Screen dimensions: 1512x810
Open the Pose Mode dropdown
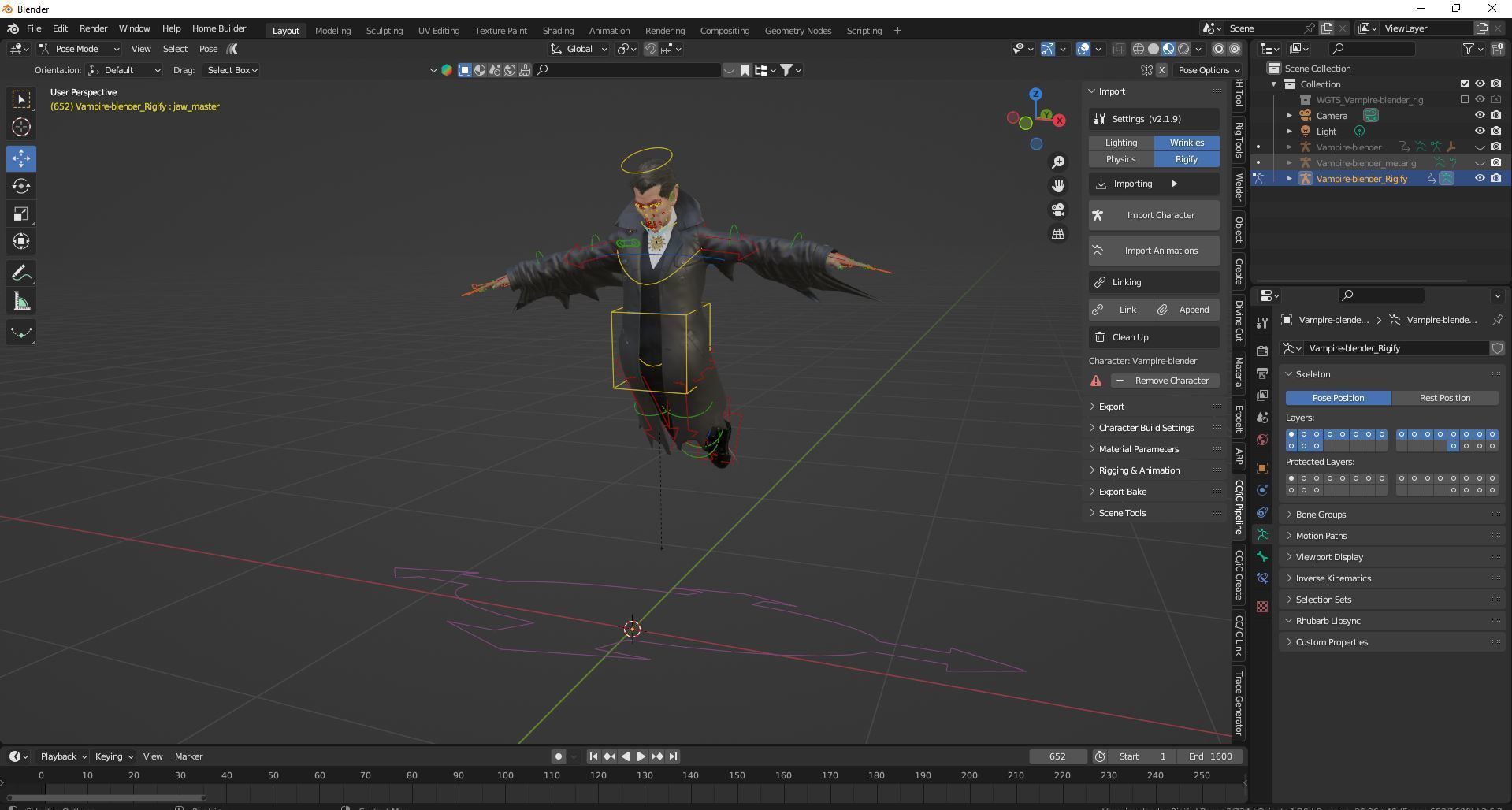79,49
